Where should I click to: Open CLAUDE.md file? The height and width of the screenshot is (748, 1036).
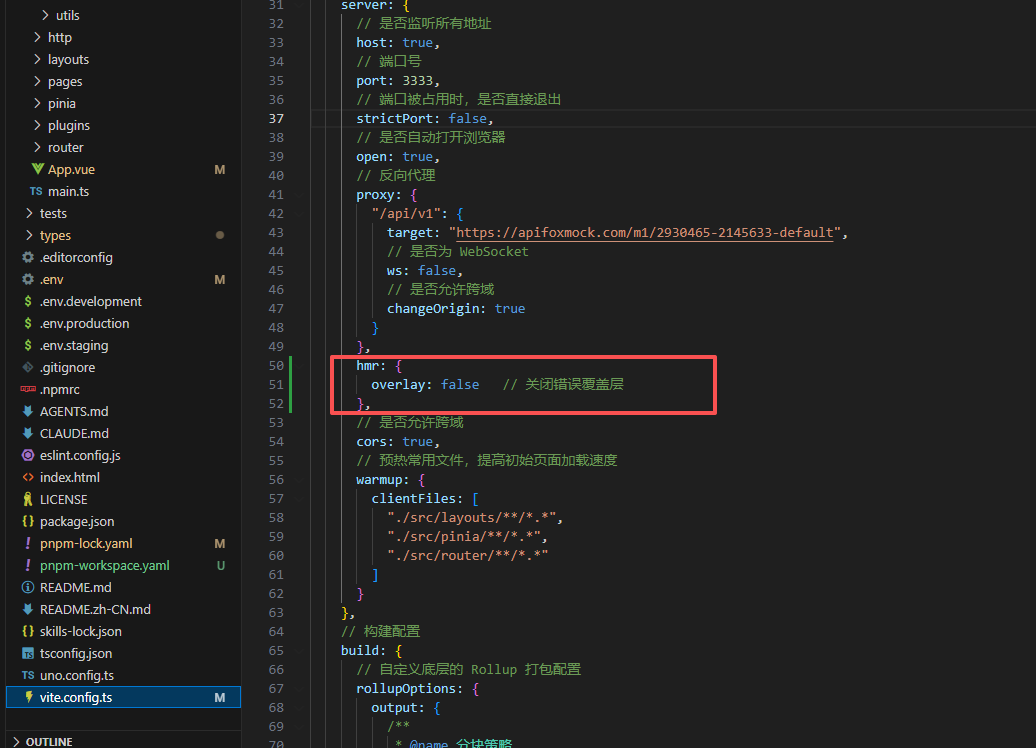click(x=74, y=433)
